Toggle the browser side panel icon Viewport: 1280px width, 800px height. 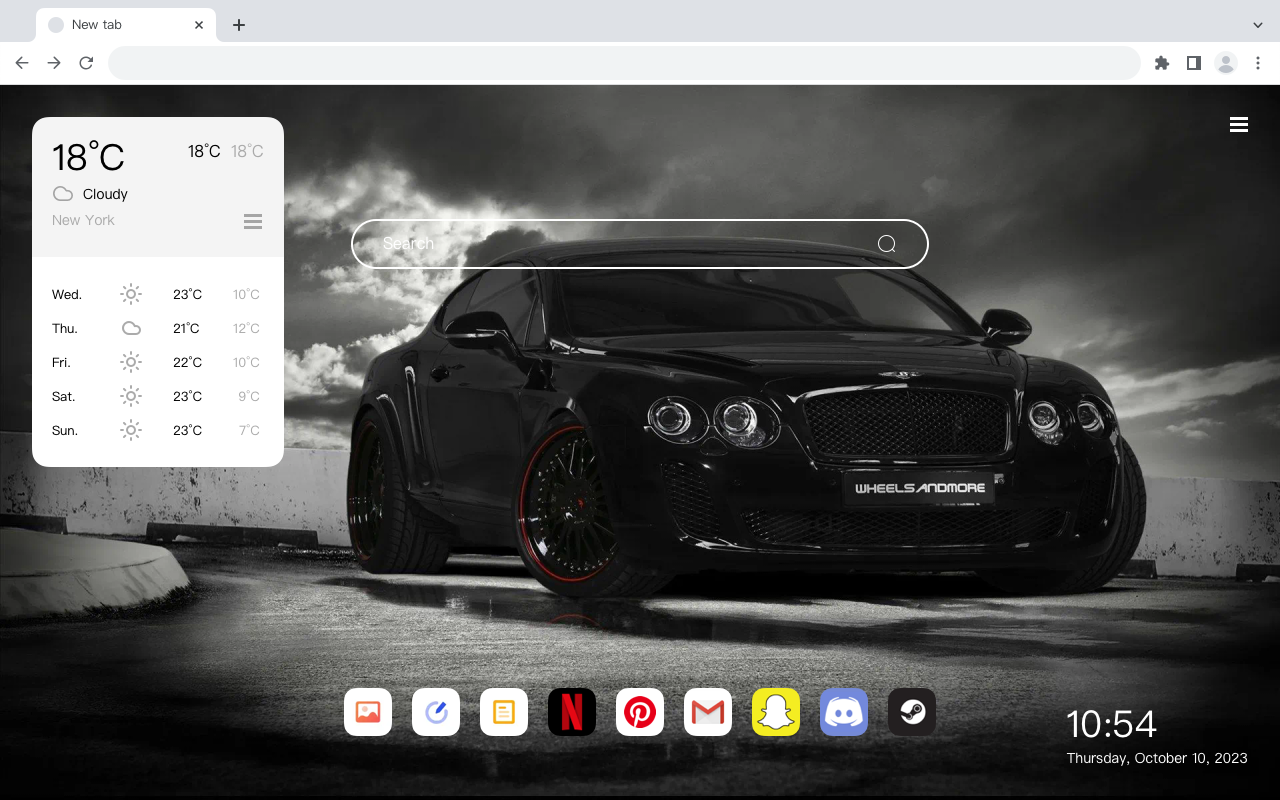(1193, 63)
